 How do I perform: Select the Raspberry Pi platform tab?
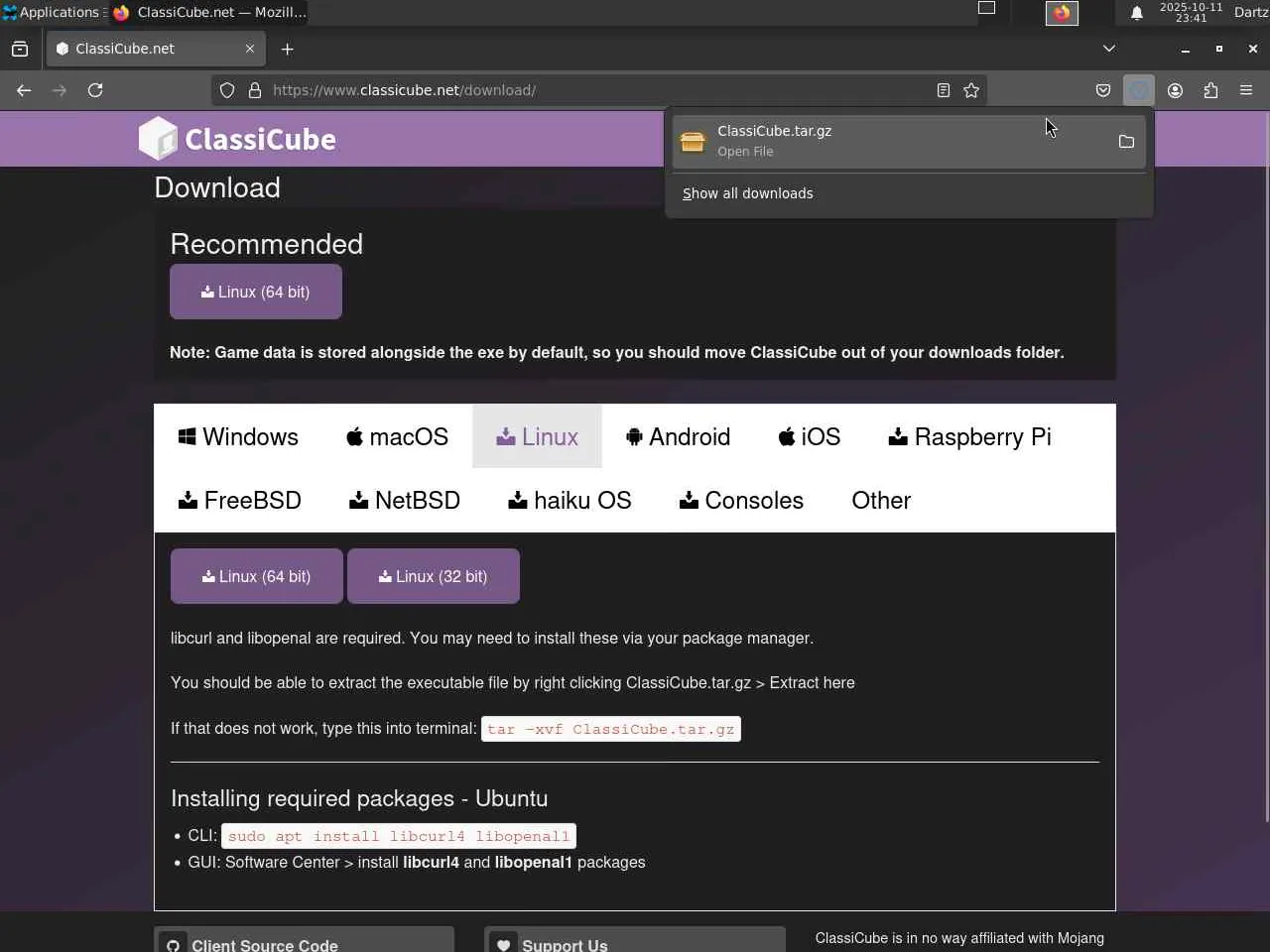click(x=969, y=436)
